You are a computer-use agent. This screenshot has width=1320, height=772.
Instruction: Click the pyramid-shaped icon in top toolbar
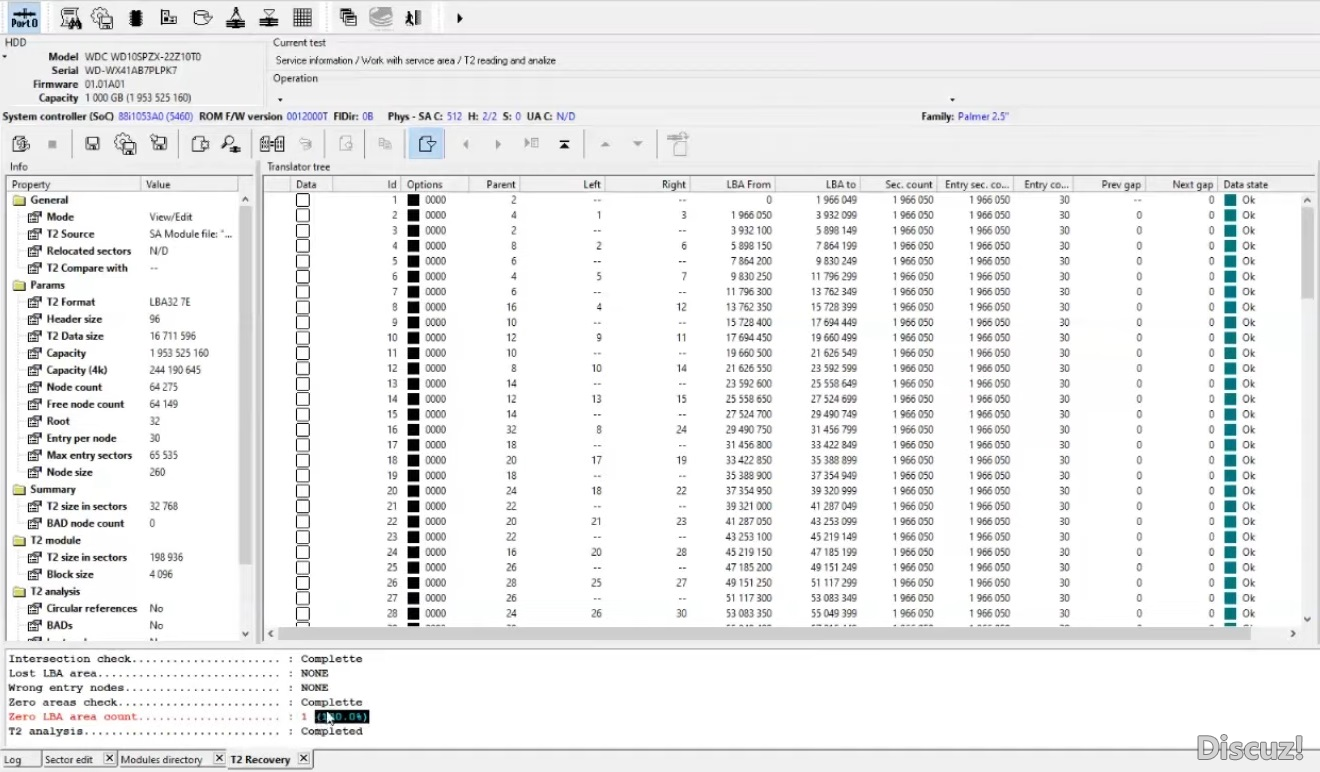click(235, 17)
